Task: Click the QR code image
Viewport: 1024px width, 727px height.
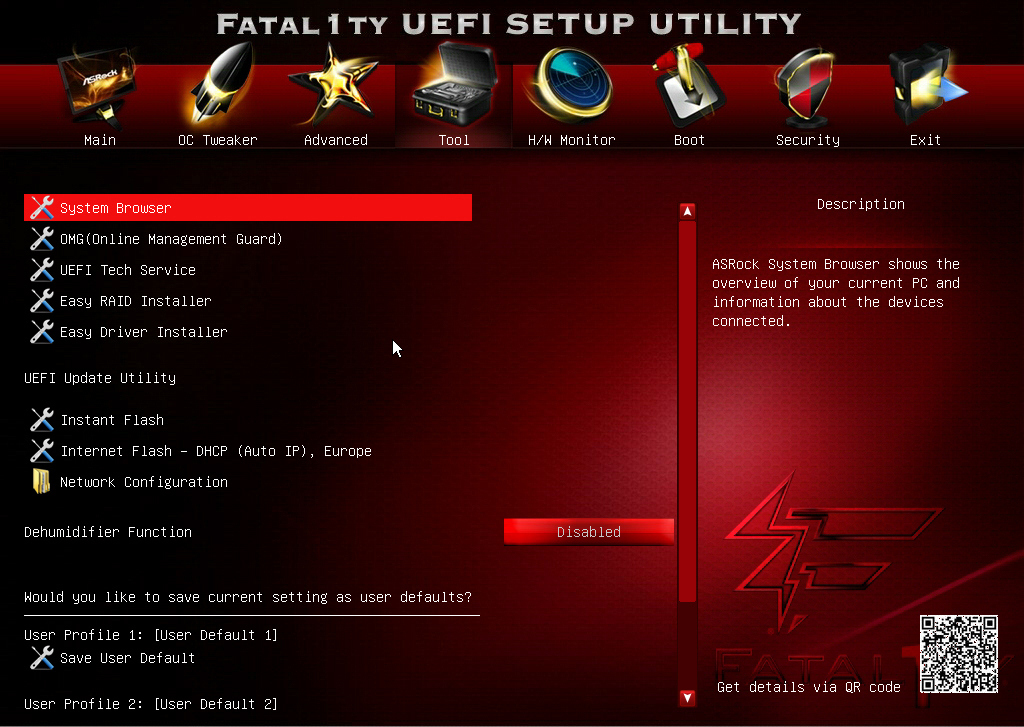Action: (x=959, y=654)
